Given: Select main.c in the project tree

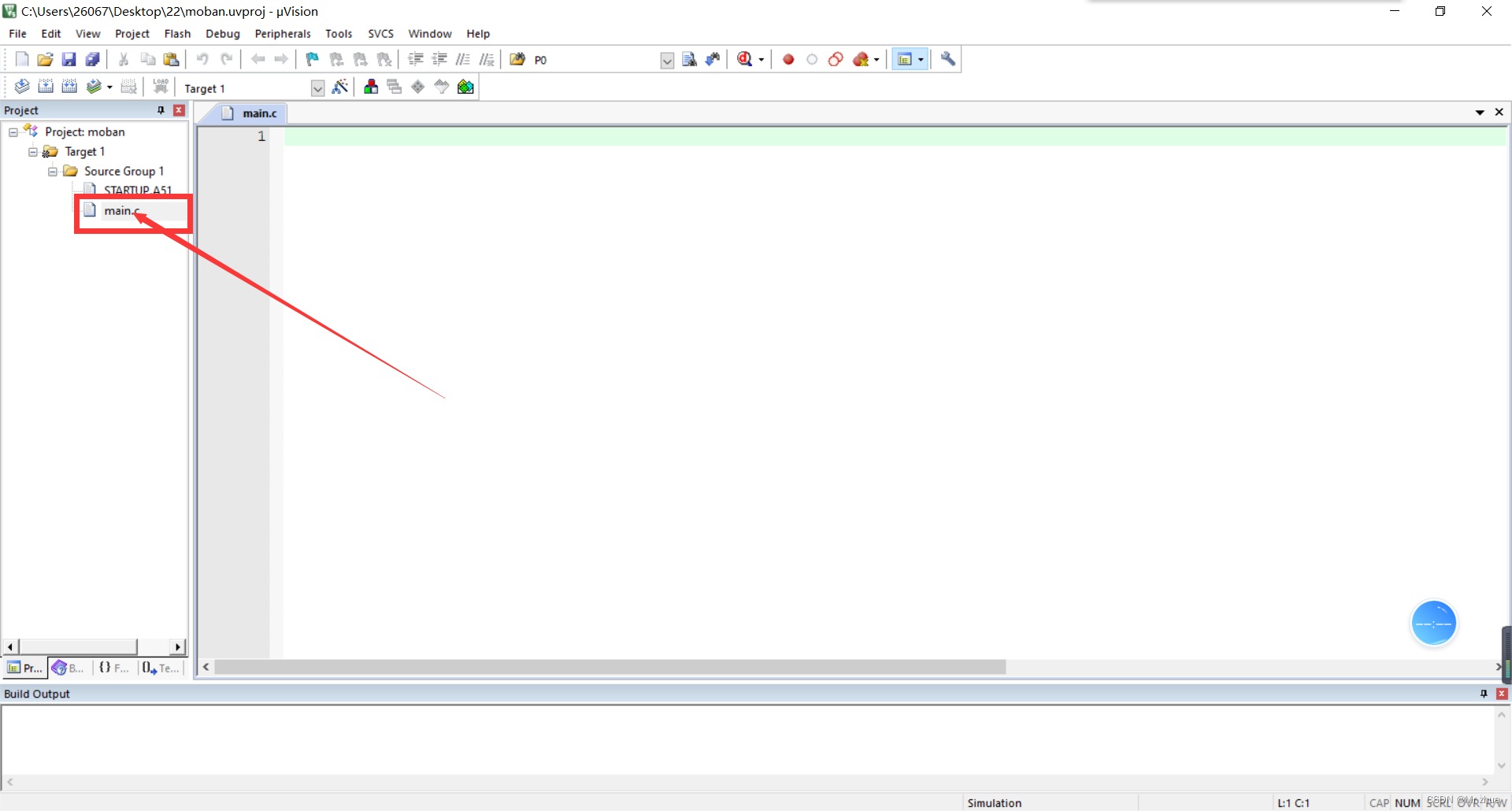Looking at the screenshot, I should [121, 210].
